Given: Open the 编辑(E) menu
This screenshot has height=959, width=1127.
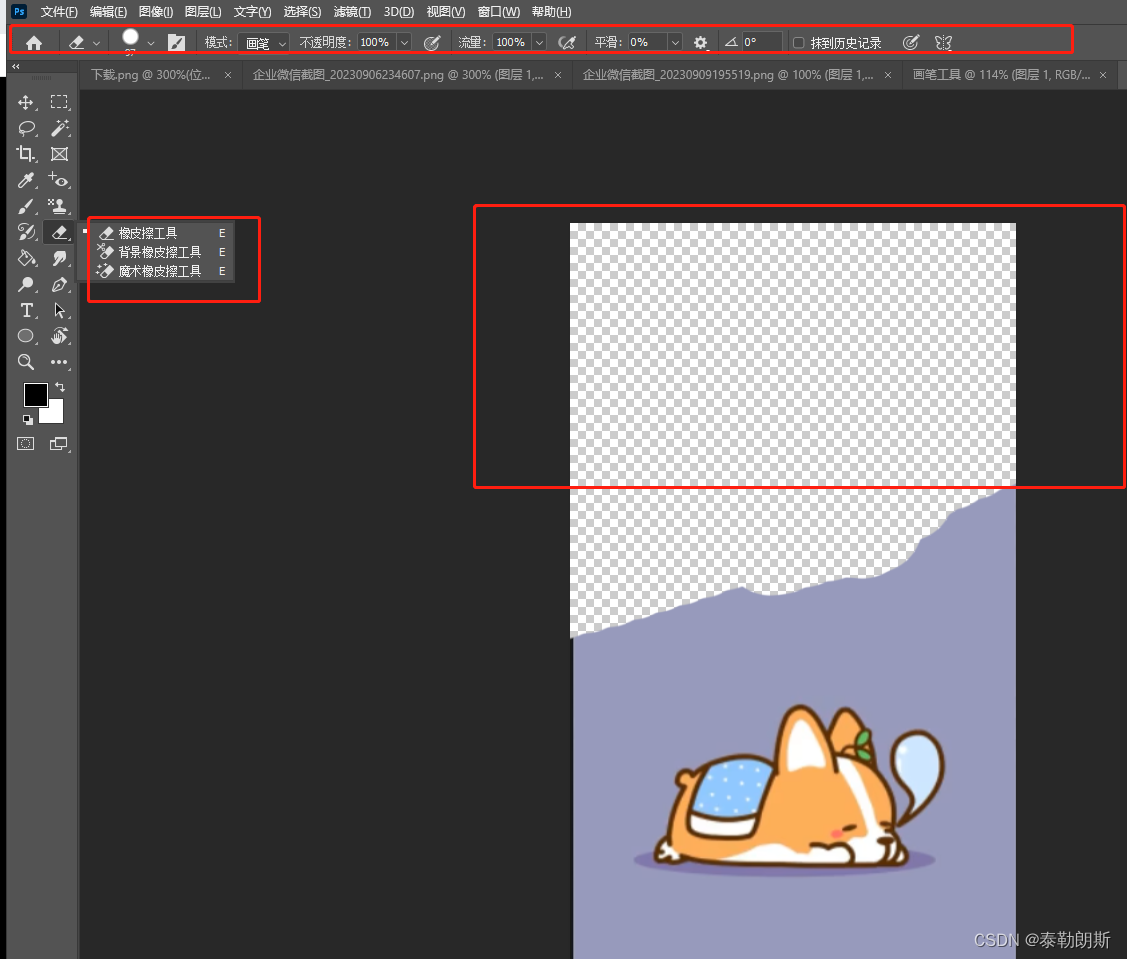Looking at the screenshot, I should (x=108, y=12).
